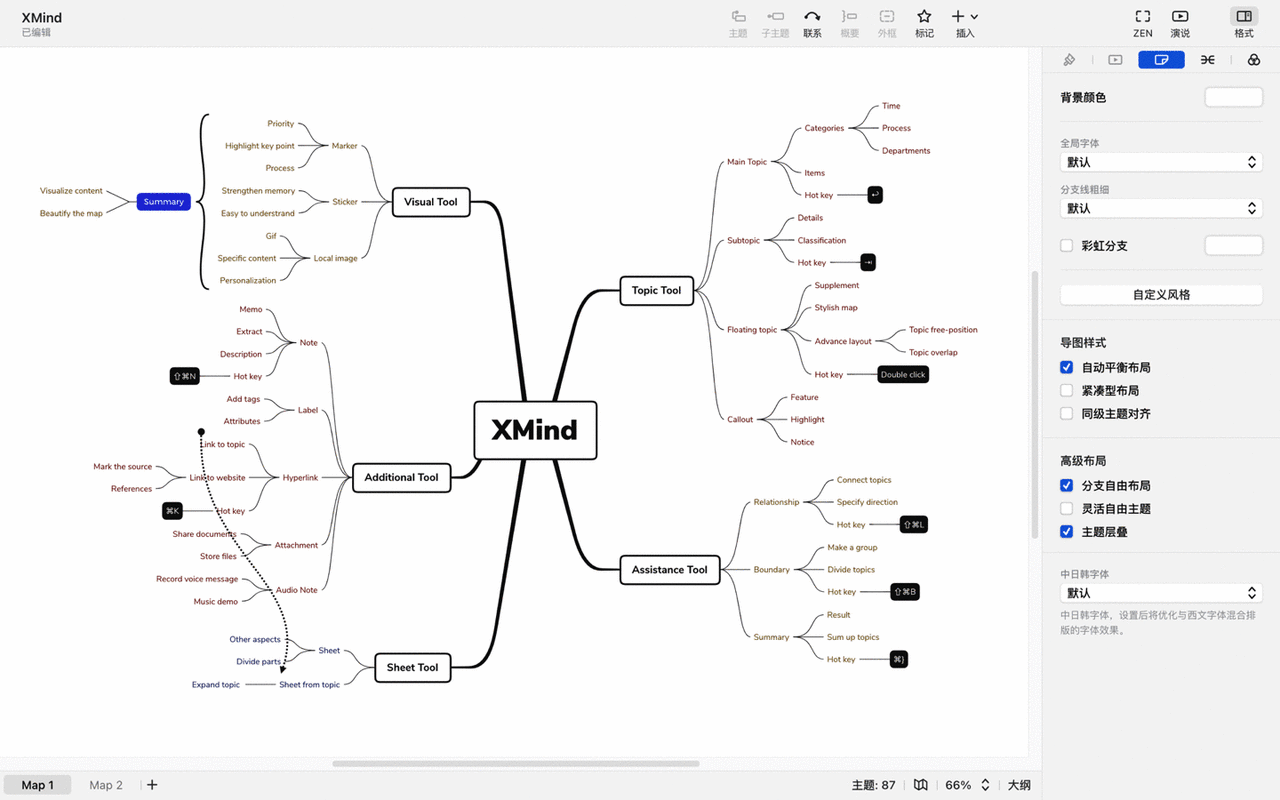Select the 主题 topic tool icon
This screenshot has height=800, width=1280.
pos(738,17)
